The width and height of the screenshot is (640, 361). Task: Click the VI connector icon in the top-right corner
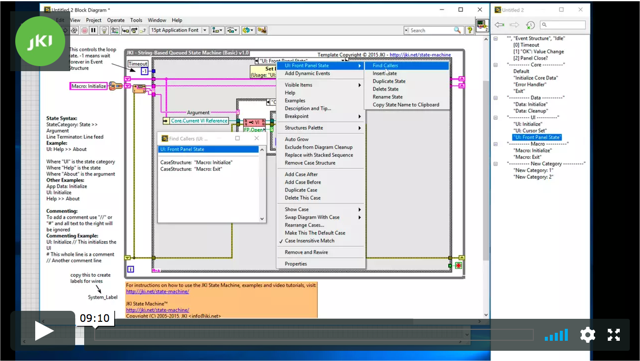point(482,25)
